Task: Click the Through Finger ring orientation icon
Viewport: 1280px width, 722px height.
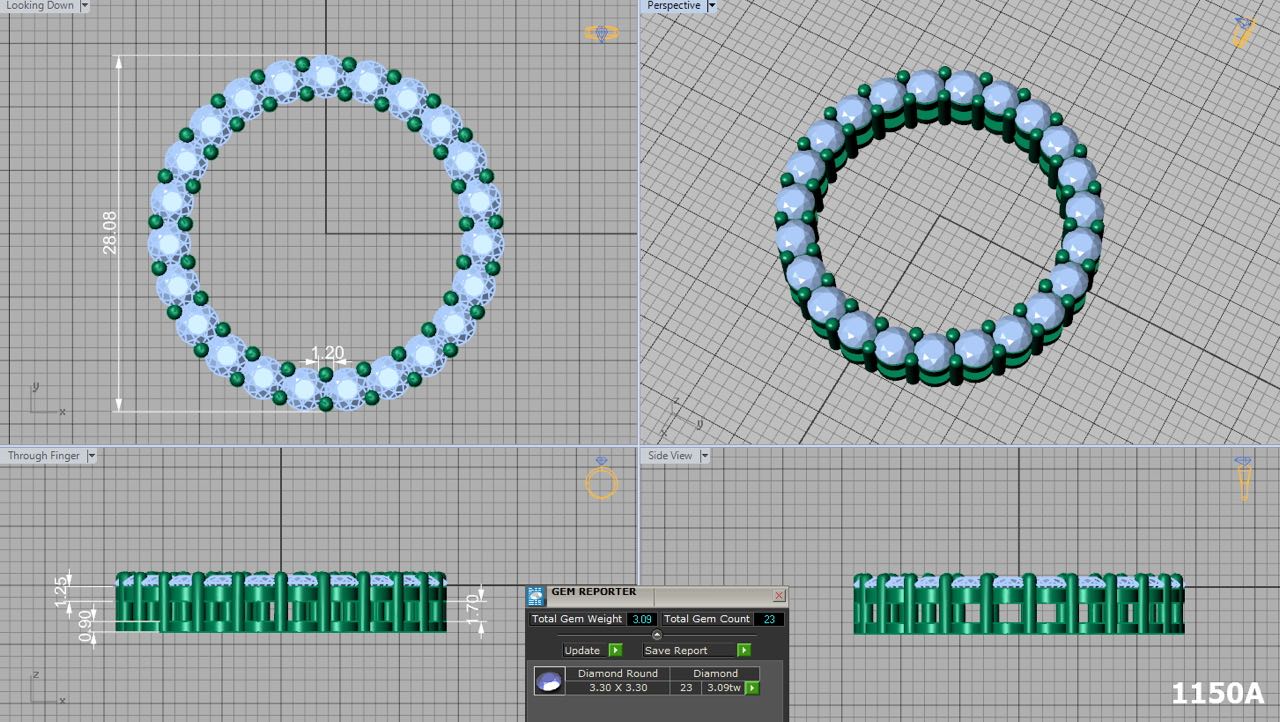Action: (x=601, y=481)
